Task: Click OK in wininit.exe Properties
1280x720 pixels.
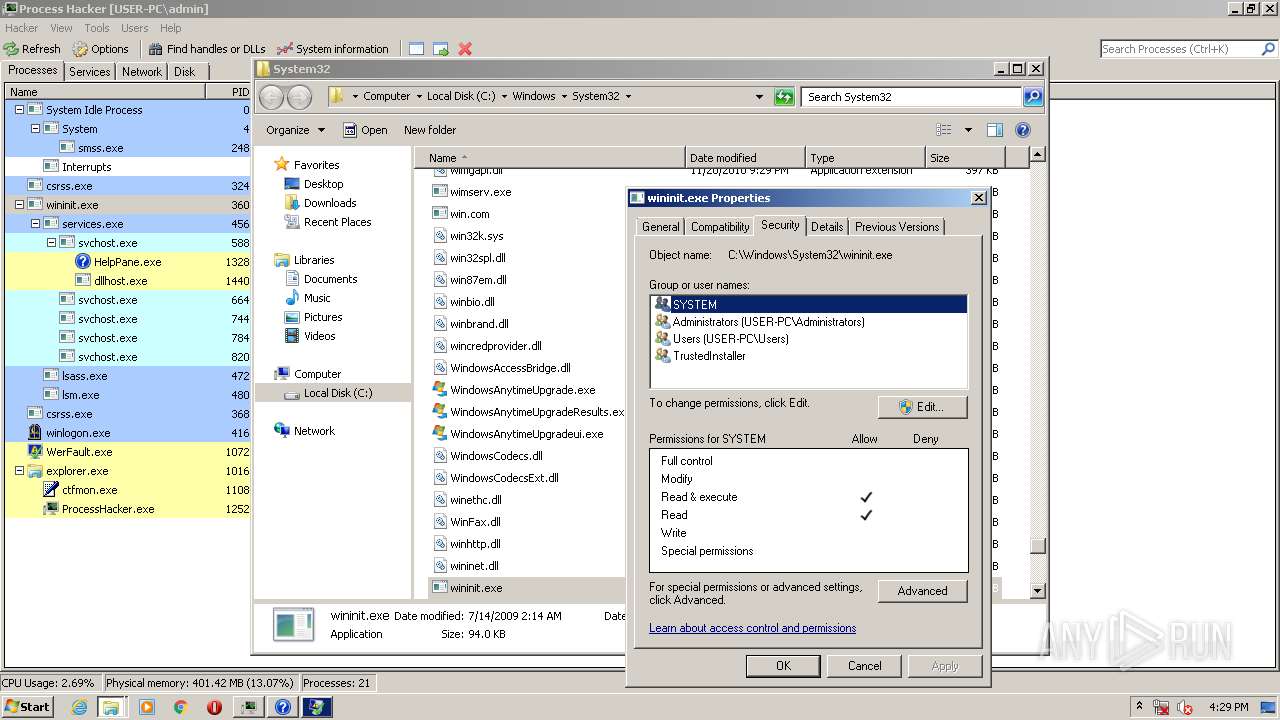Action: coord(783,666)
